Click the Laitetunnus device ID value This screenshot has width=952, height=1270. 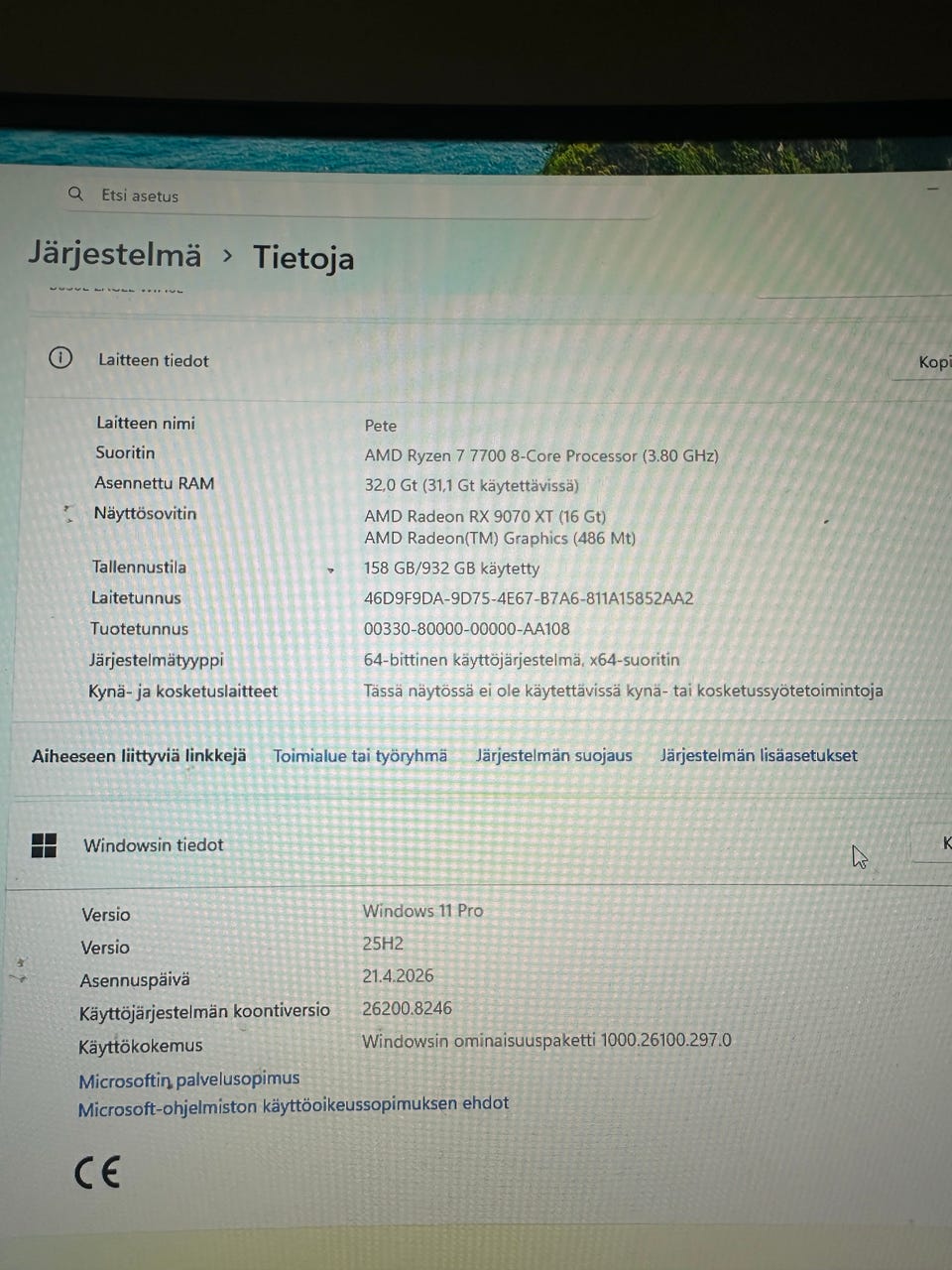pyautogui.click(x=529, y=598)
